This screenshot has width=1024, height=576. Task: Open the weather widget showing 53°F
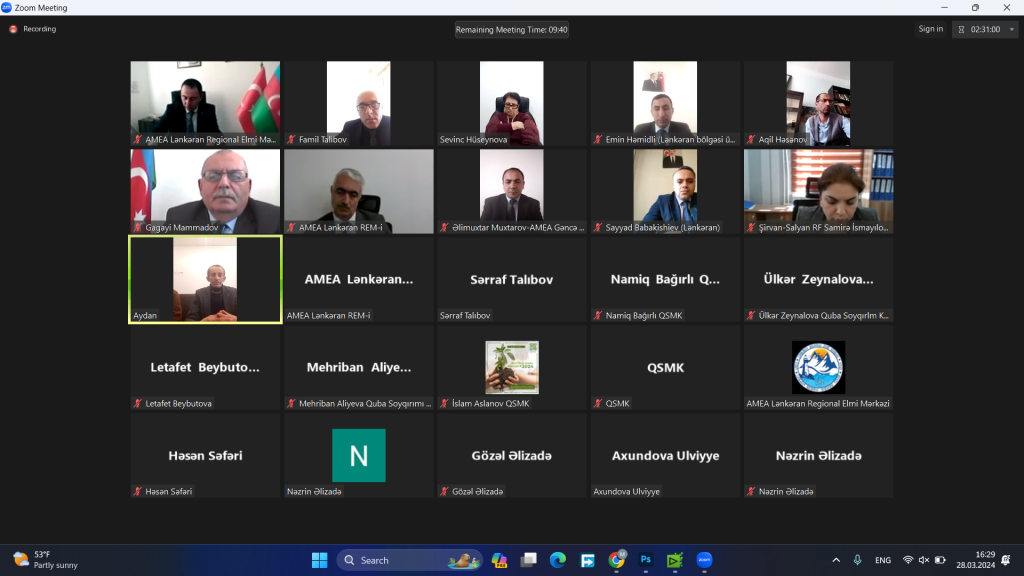click(x=46, y=560)
